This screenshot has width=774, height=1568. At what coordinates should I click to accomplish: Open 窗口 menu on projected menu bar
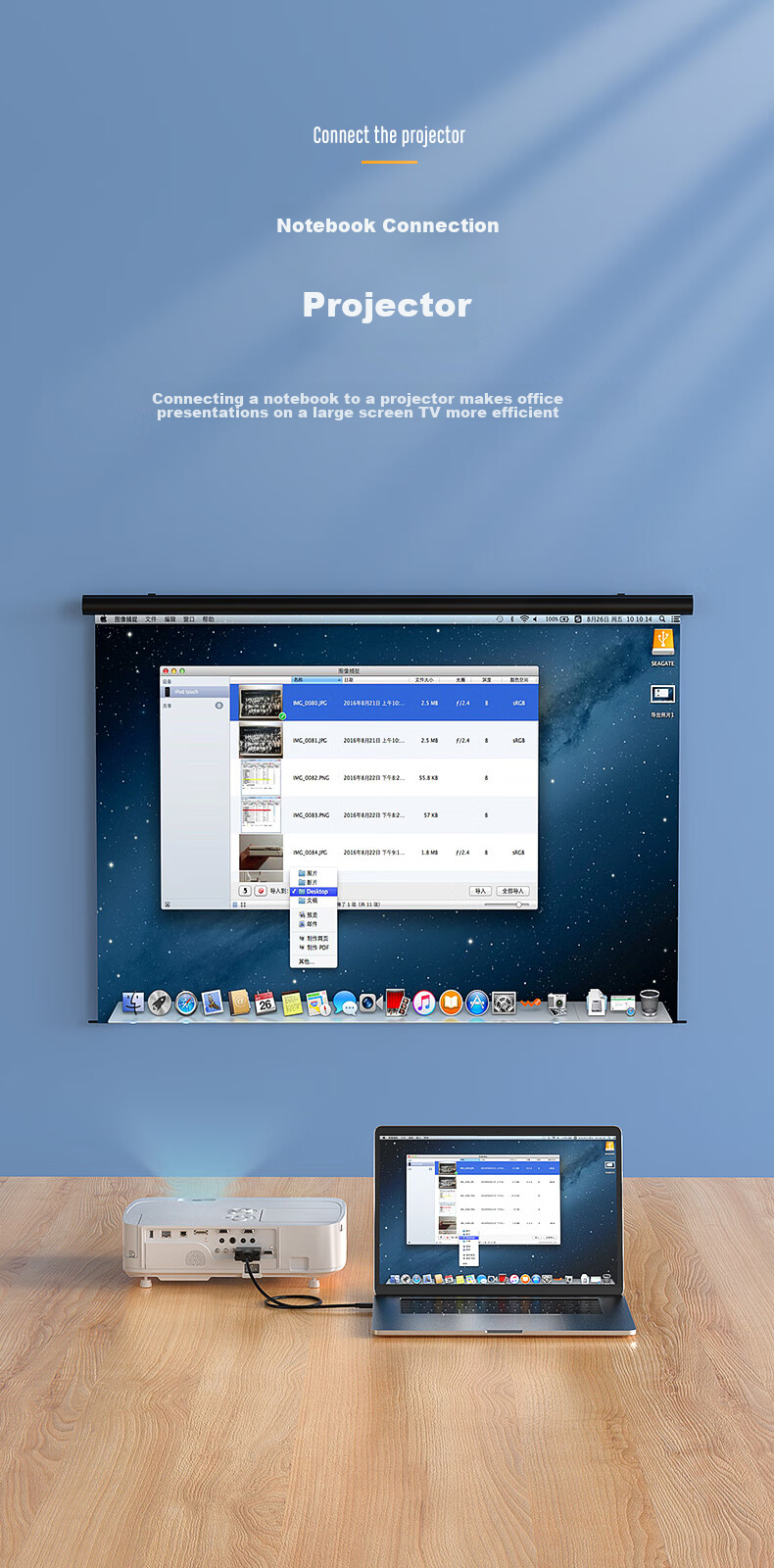click(x=189, y=619)
